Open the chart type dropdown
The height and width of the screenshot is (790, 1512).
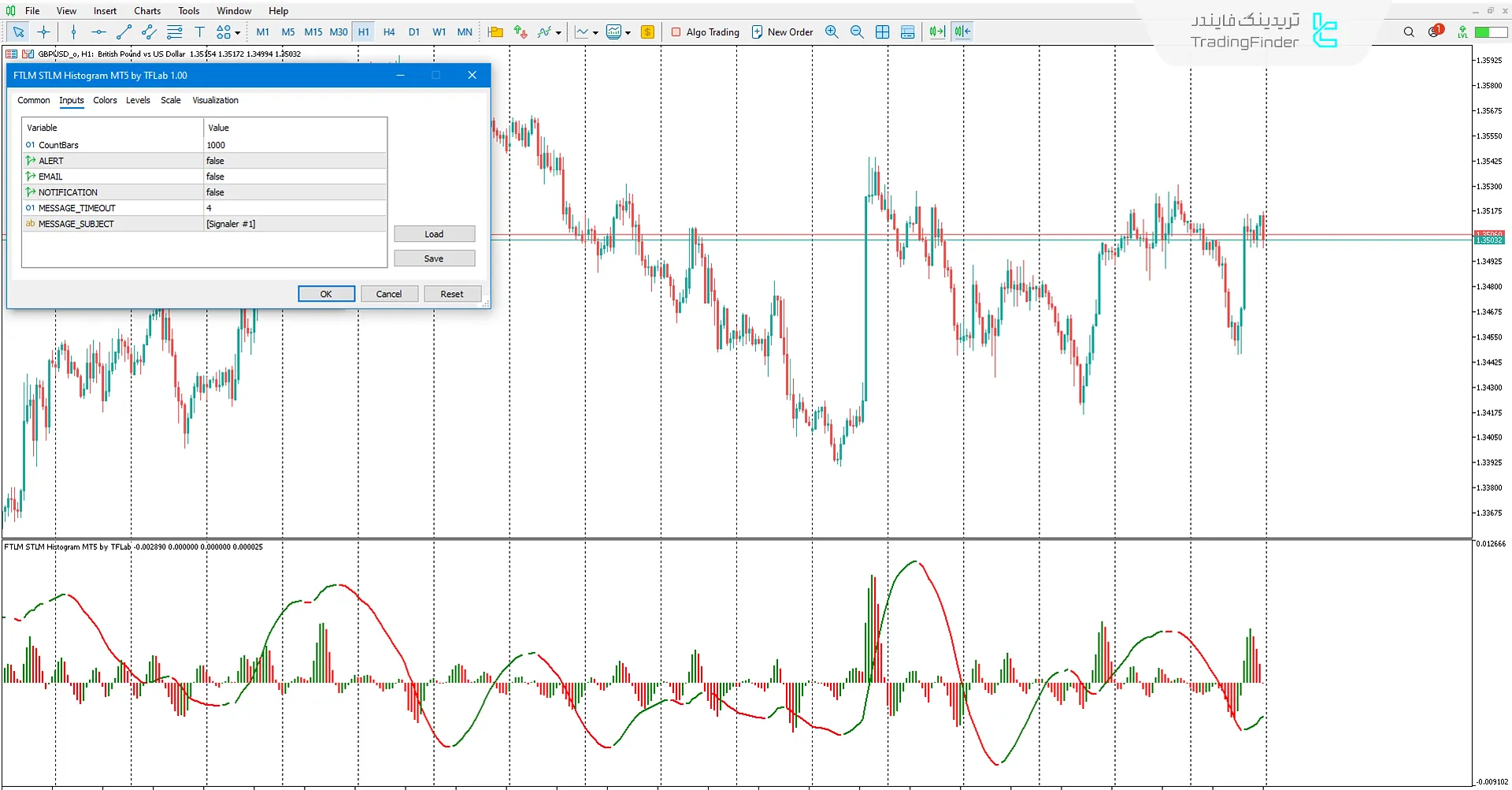point(595,32)
